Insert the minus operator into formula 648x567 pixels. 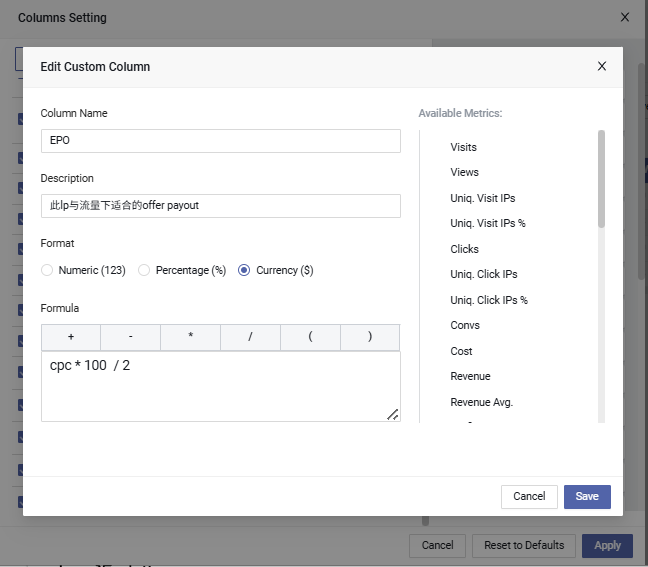[x=131, y=337]
